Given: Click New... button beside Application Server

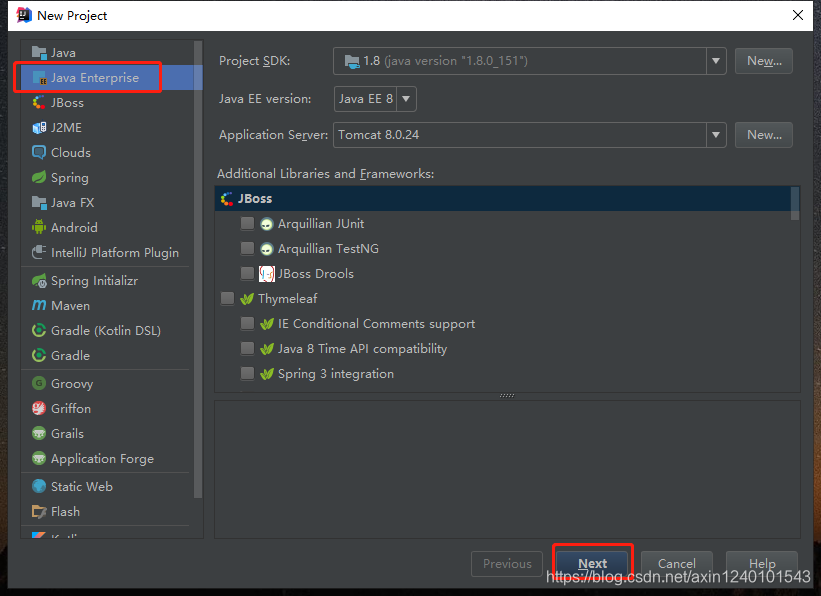Looking at the screenshot, I should (x=763, y=135).
